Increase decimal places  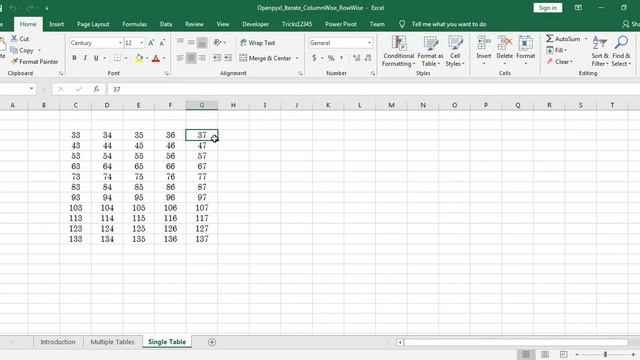click(x=357, y=58)
